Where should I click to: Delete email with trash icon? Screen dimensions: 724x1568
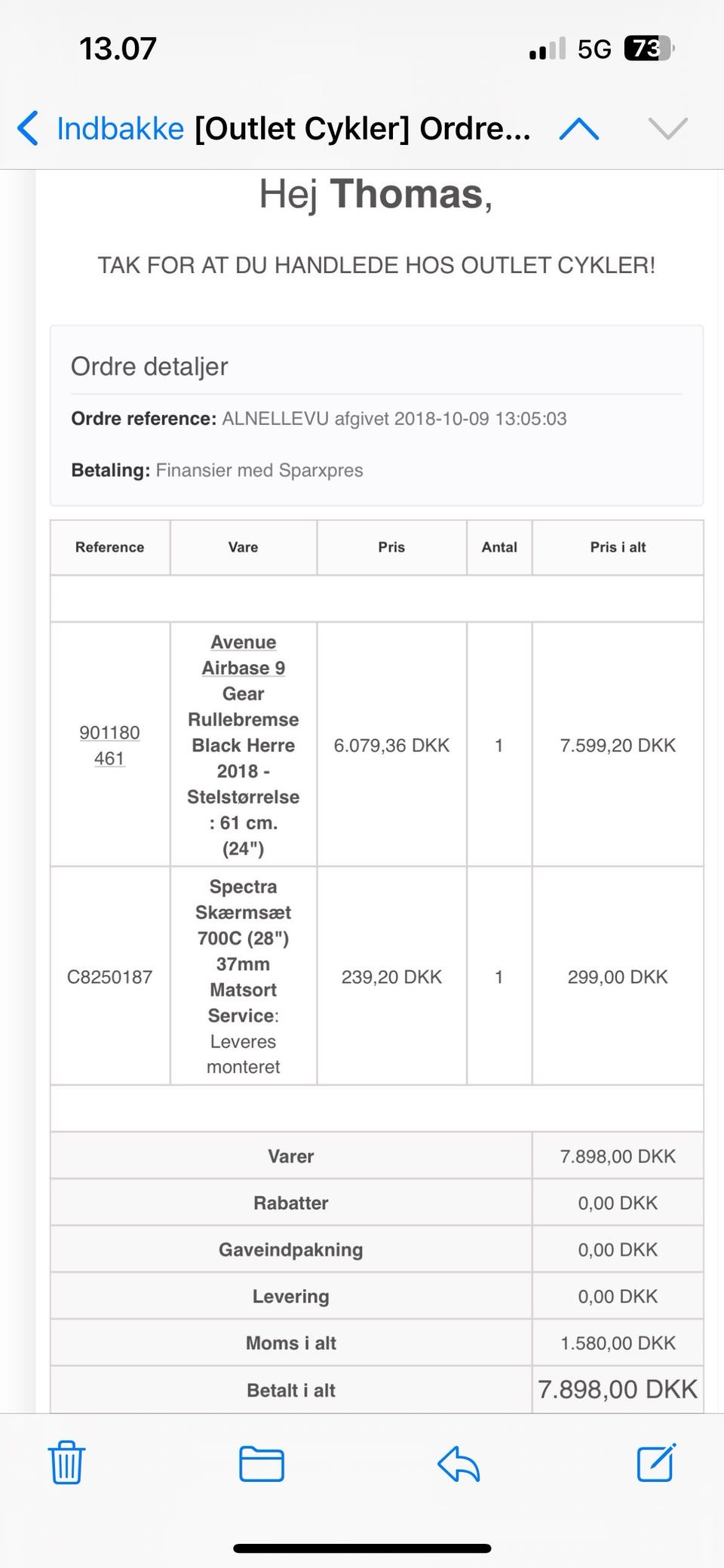[66, 1462]
